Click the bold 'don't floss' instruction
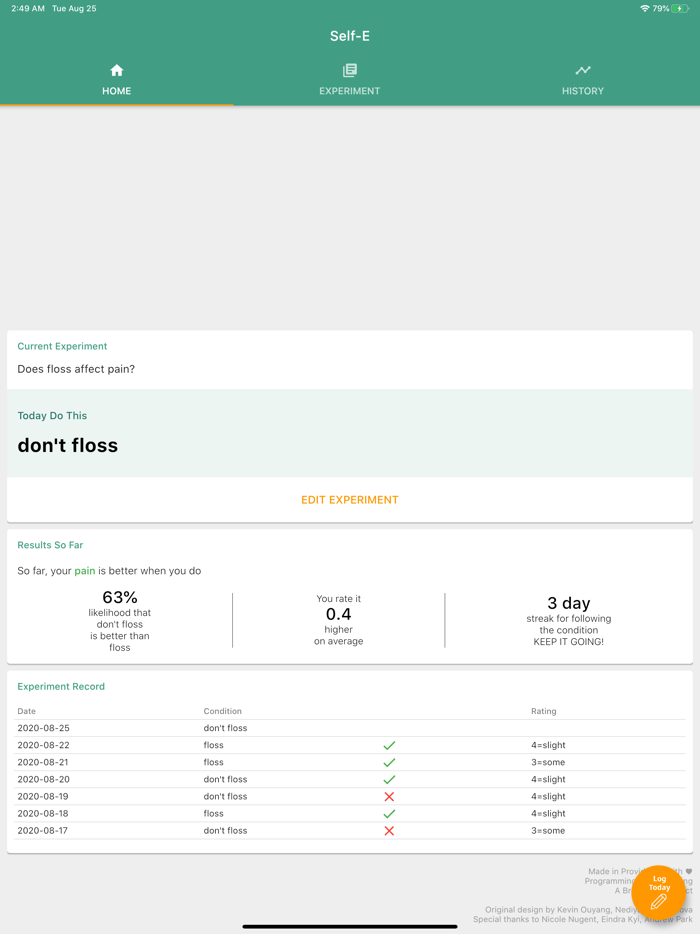Viewport: 700px width, 934px height. point(67,446)
